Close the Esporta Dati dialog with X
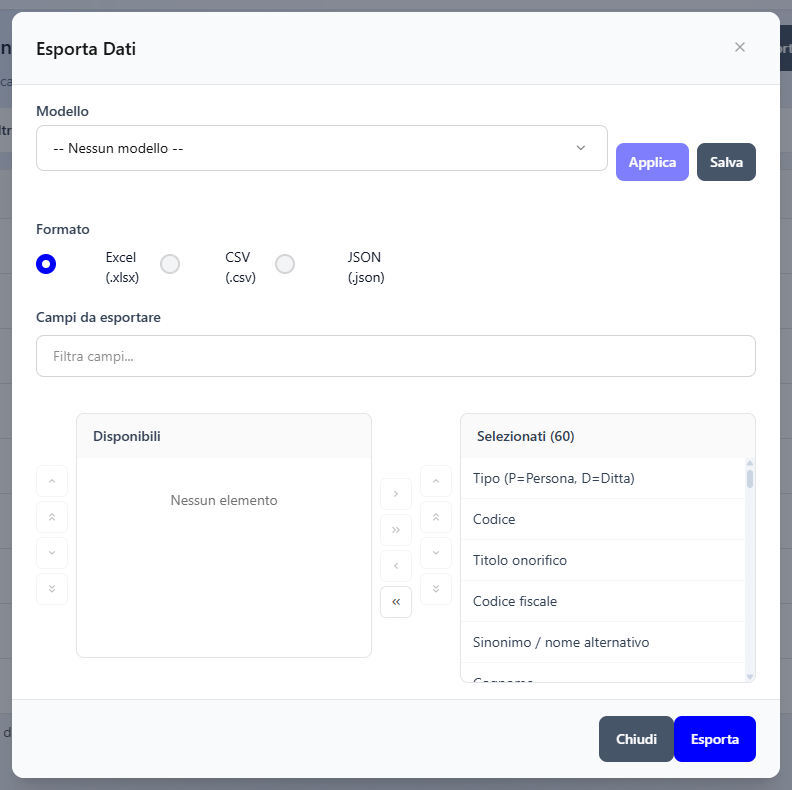 coord(739,47)
